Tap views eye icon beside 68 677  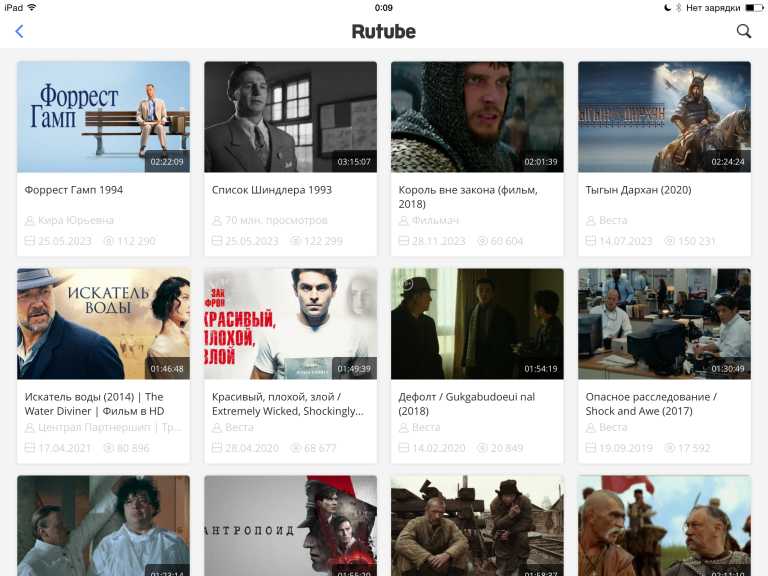click(295, 448)
